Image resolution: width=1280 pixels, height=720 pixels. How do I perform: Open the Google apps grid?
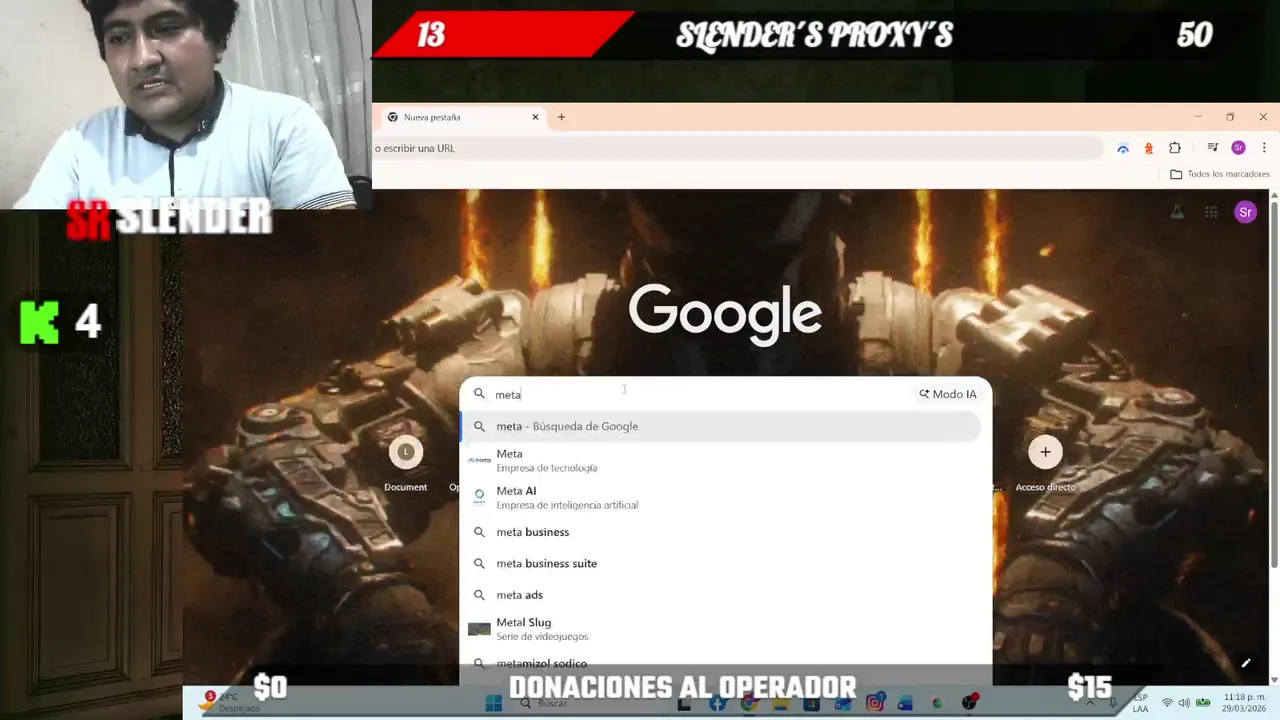(x=1211, y=212)
